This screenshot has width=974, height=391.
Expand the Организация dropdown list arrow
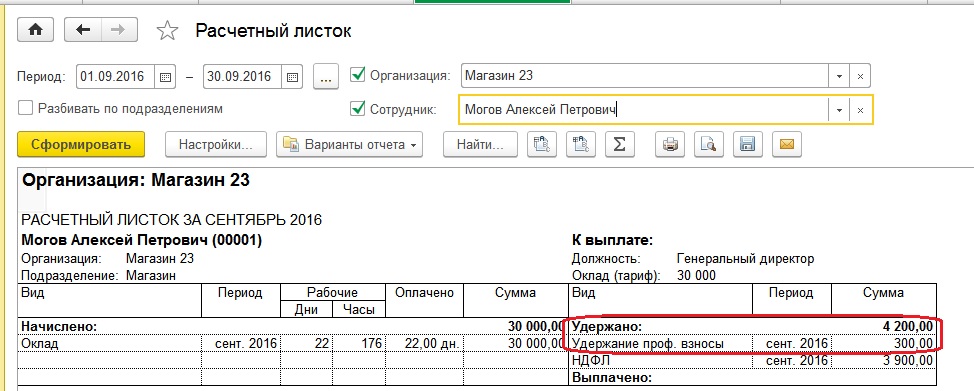click(x=839, y=76)
